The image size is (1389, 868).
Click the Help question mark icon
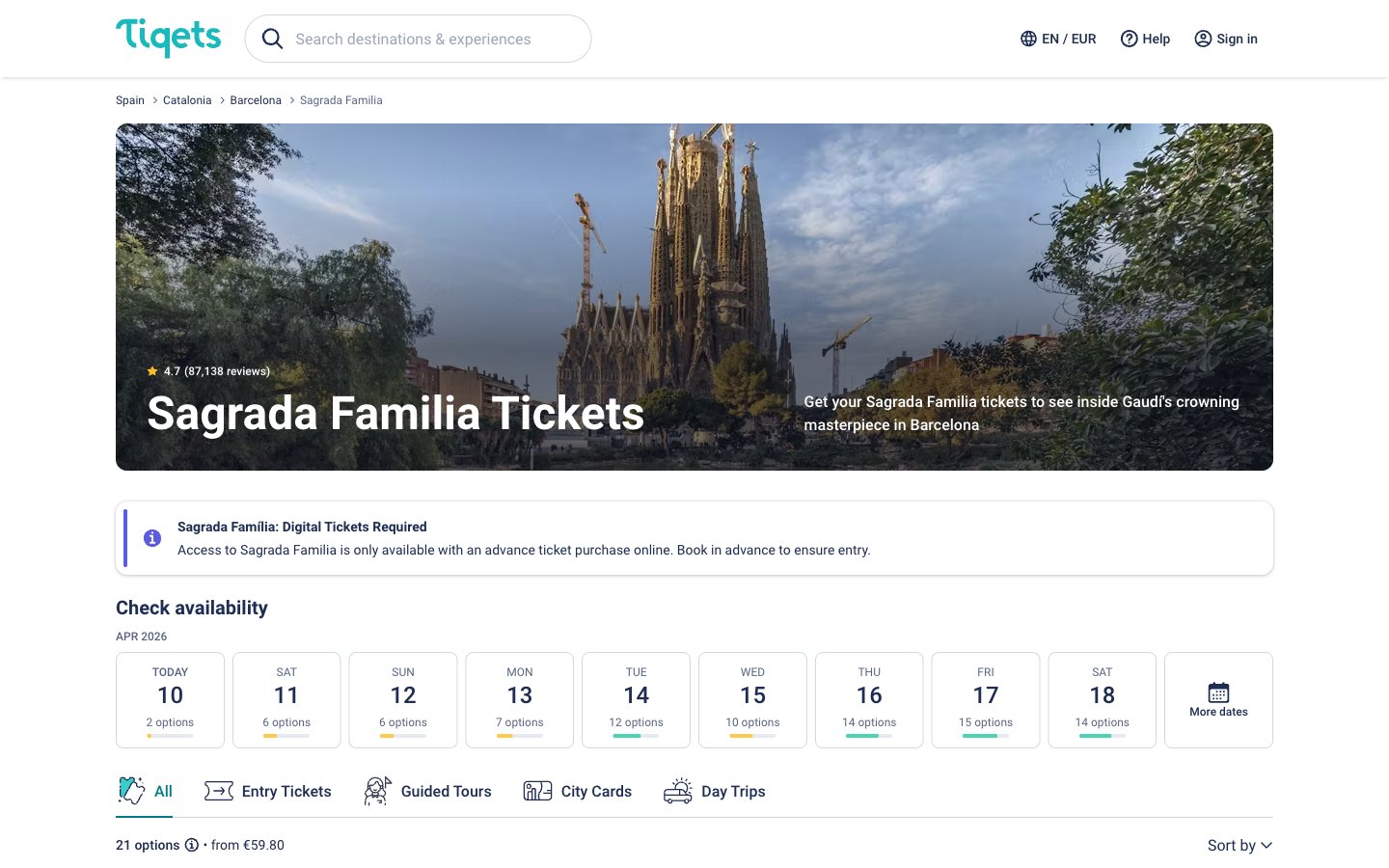[x=1129, y=39]
